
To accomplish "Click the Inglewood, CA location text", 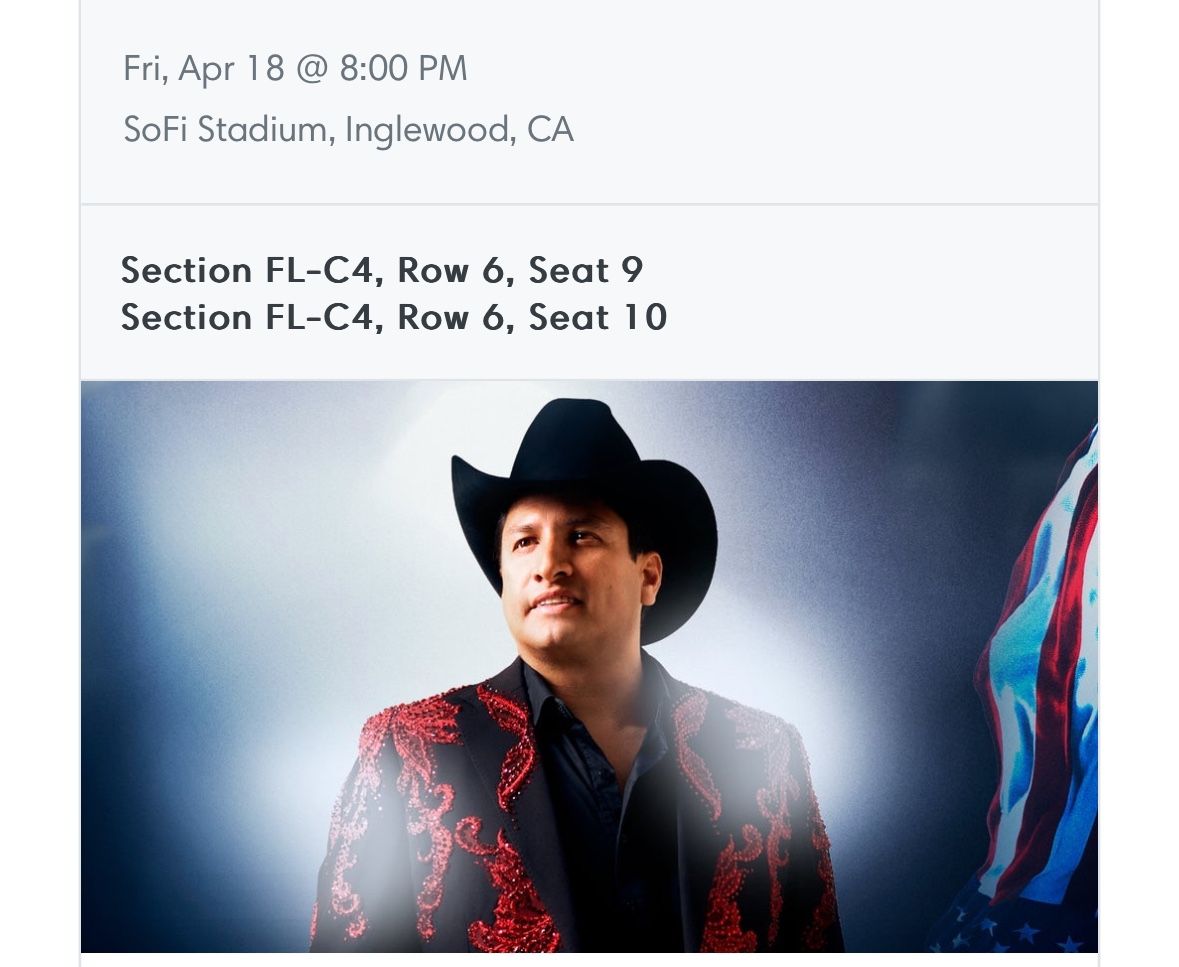I will 459,130.
